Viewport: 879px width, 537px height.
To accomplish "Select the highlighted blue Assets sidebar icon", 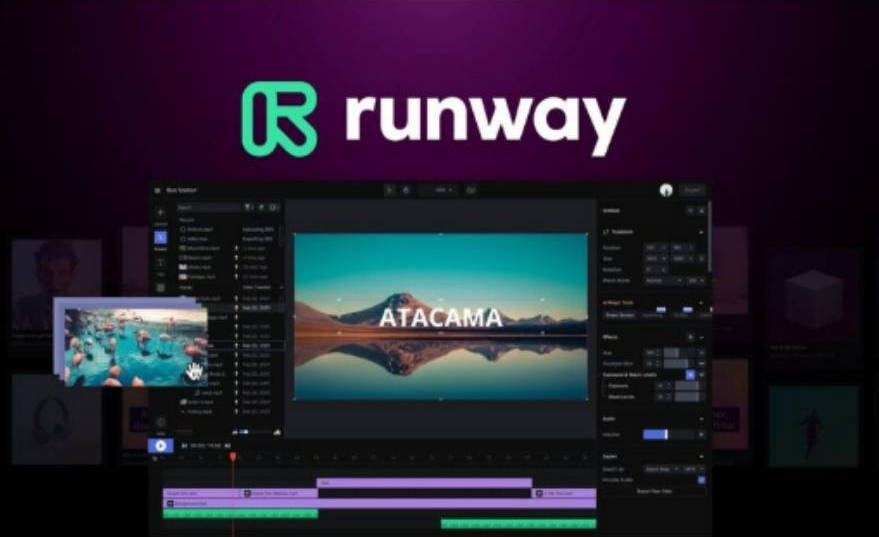I will pyautogui.click(x=160, y=238).
